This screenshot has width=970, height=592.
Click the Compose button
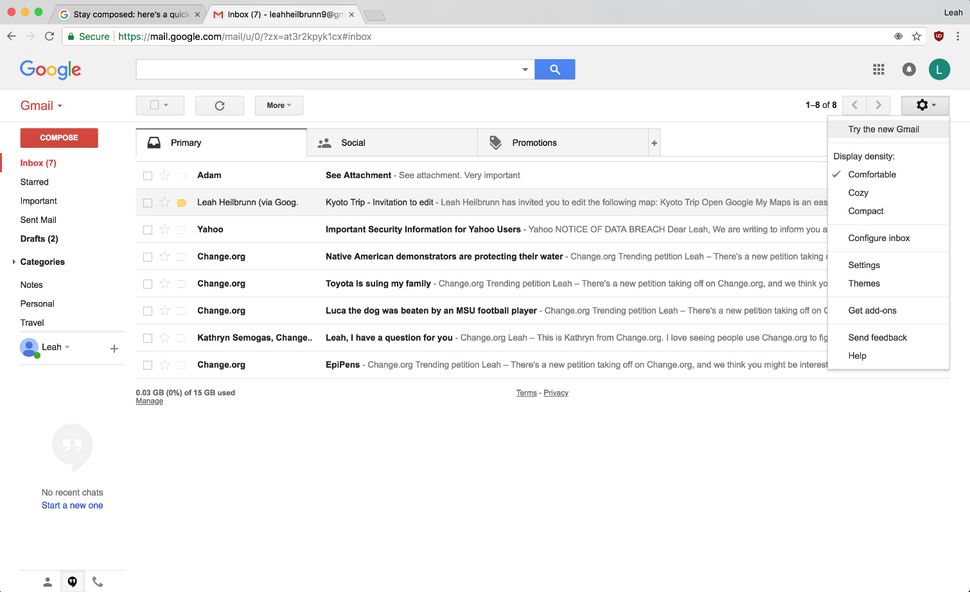point(59,137)
